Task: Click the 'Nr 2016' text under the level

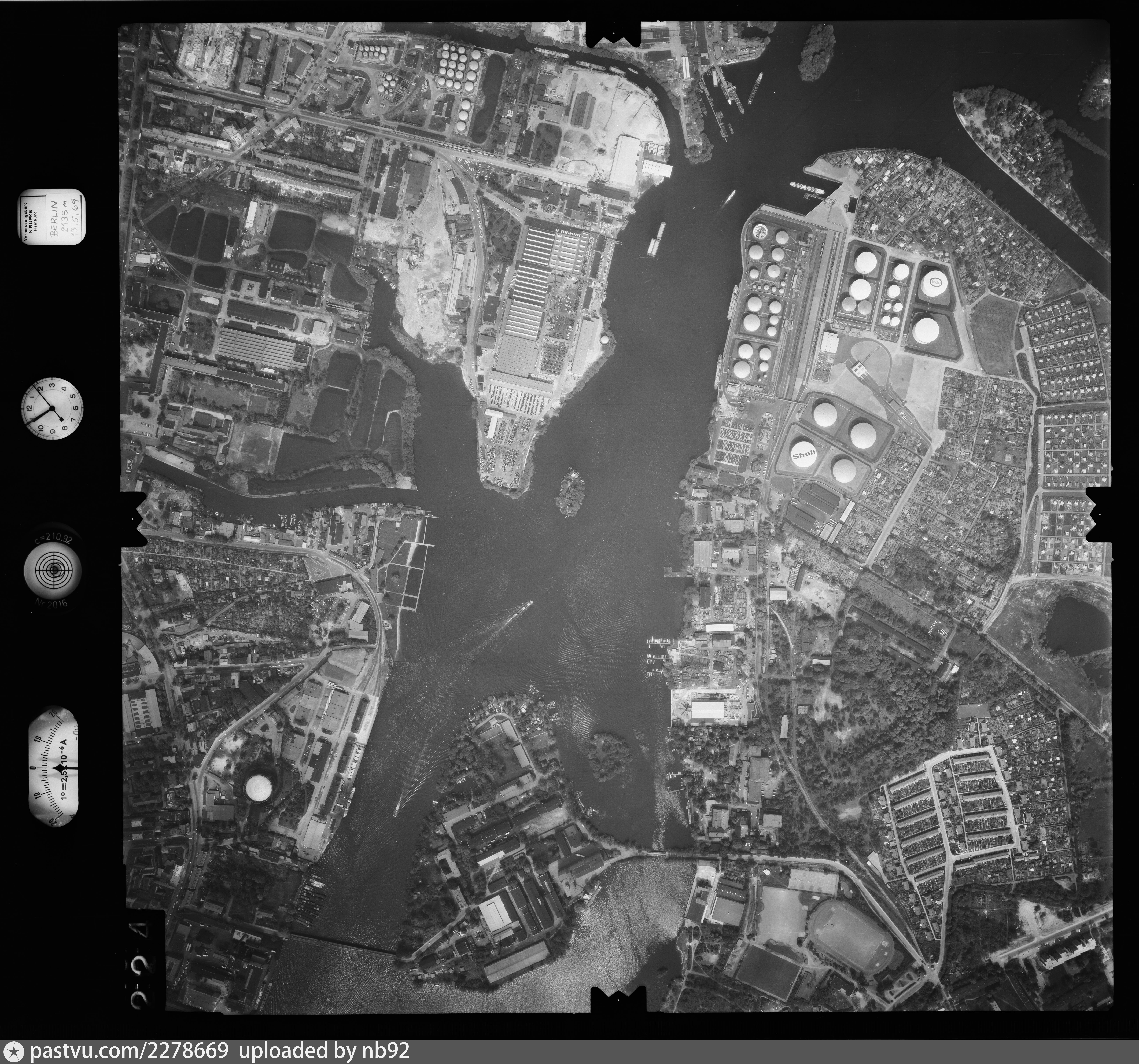Action: pyautogui.click(x=51, y=603)
